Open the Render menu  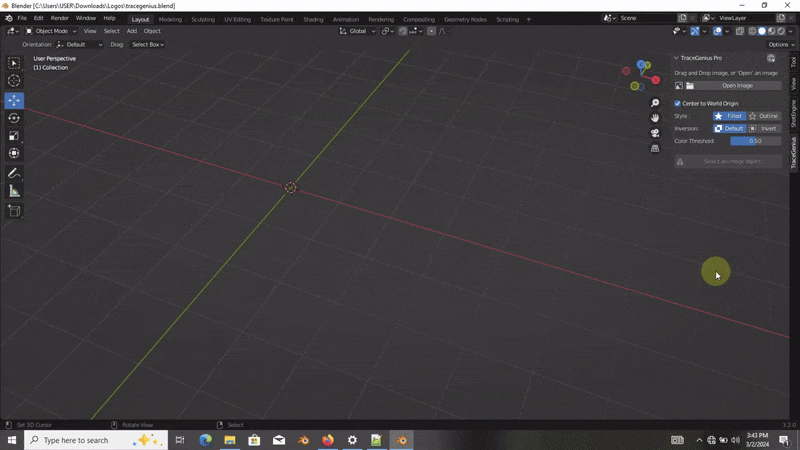[60, 18]
